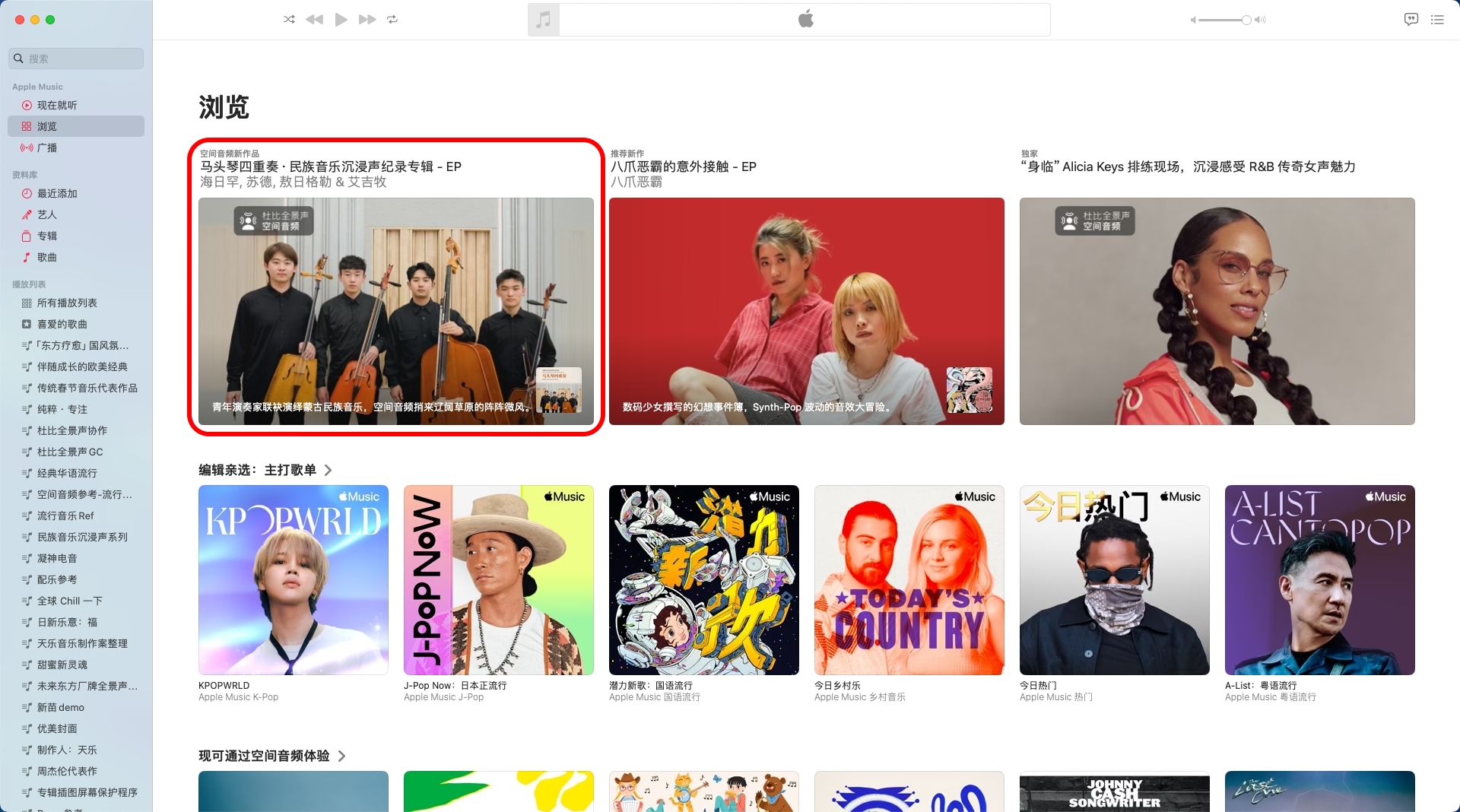Click 海日罕, 苏德, 敖日格勒 & 艾吉牧 artists link

294,182
